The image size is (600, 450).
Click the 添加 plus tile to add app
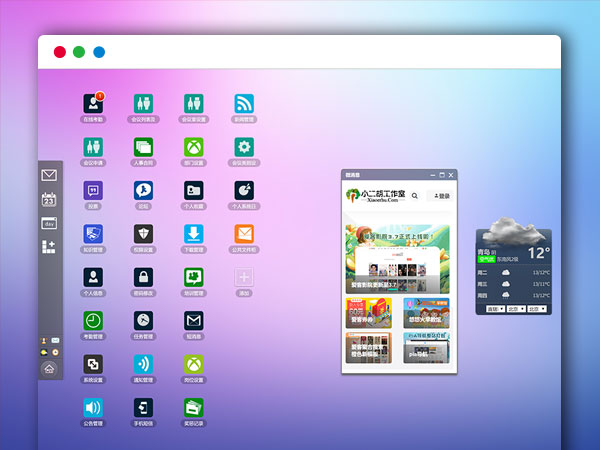coord(244,277)
